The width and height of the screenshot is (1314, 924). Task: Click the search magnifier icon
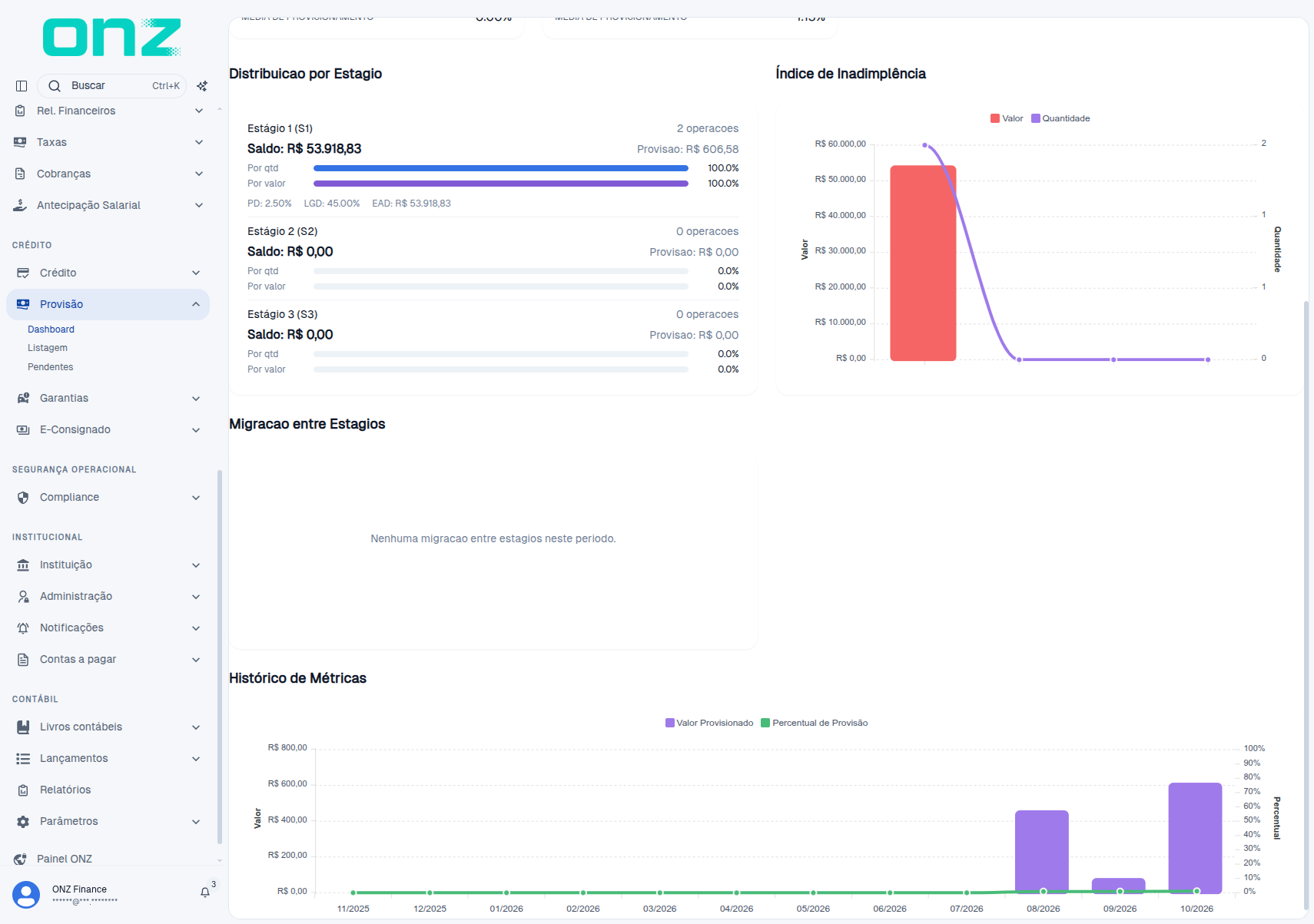[55, 86]
